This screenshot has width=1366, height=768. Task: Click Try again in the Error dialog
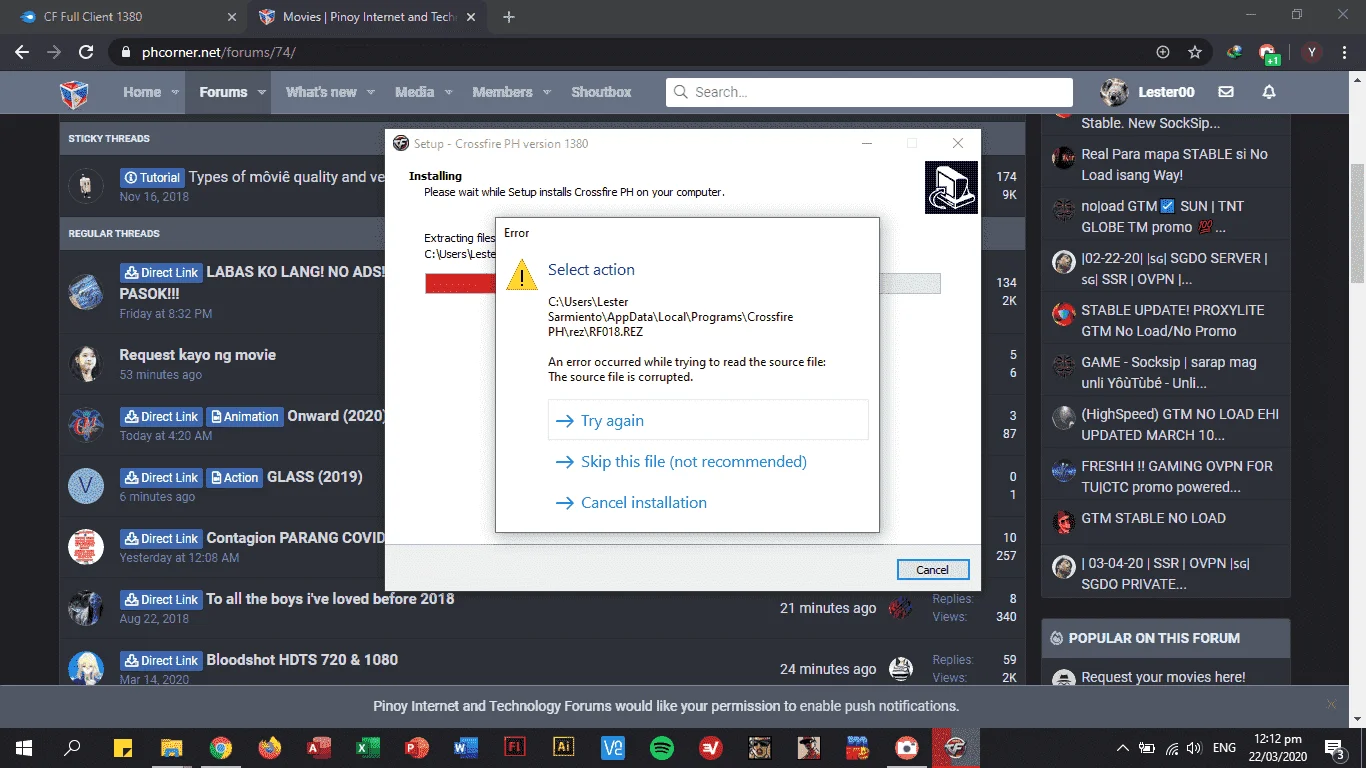click(x=708, y=420)
